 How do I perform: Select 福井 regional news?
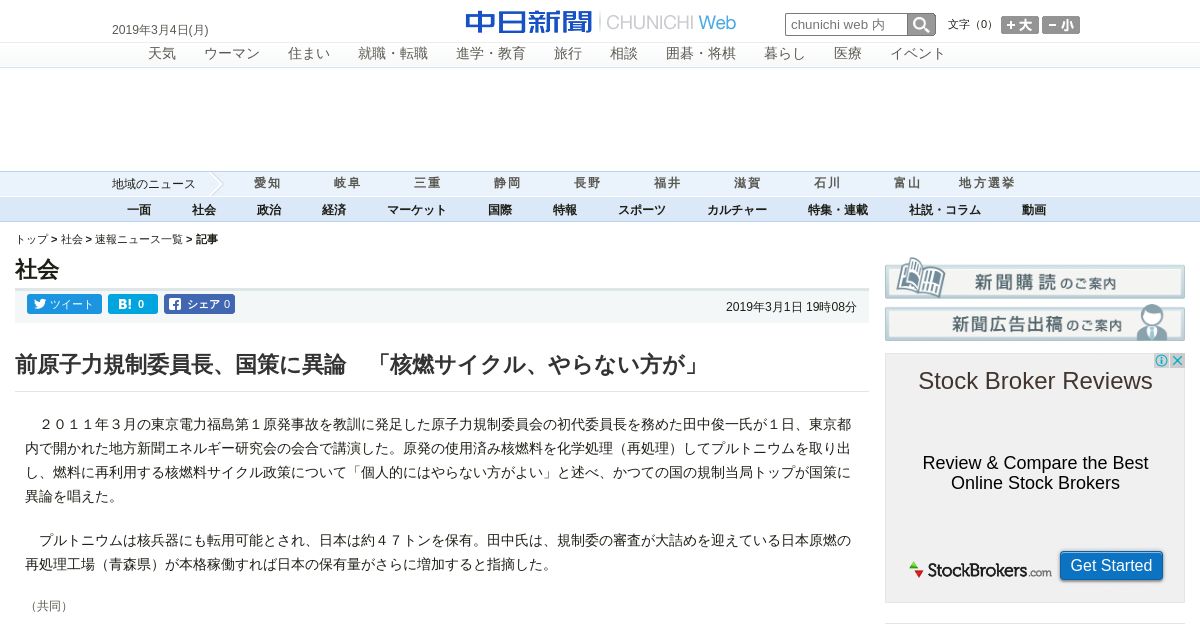(667, 183)
